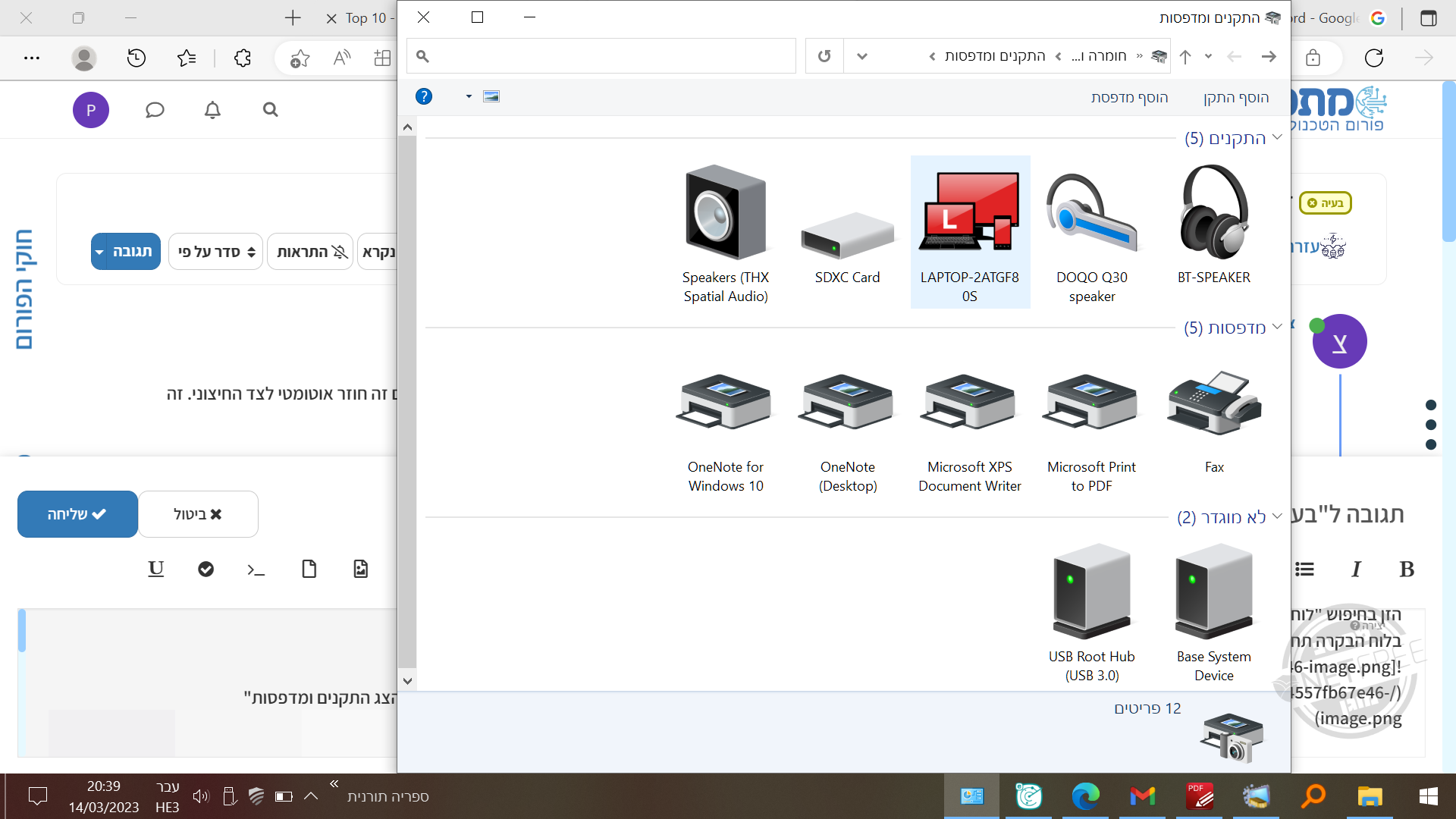The image size is (1456, 819).
Task: Go up one folder level
Action: pos(1185,56)
